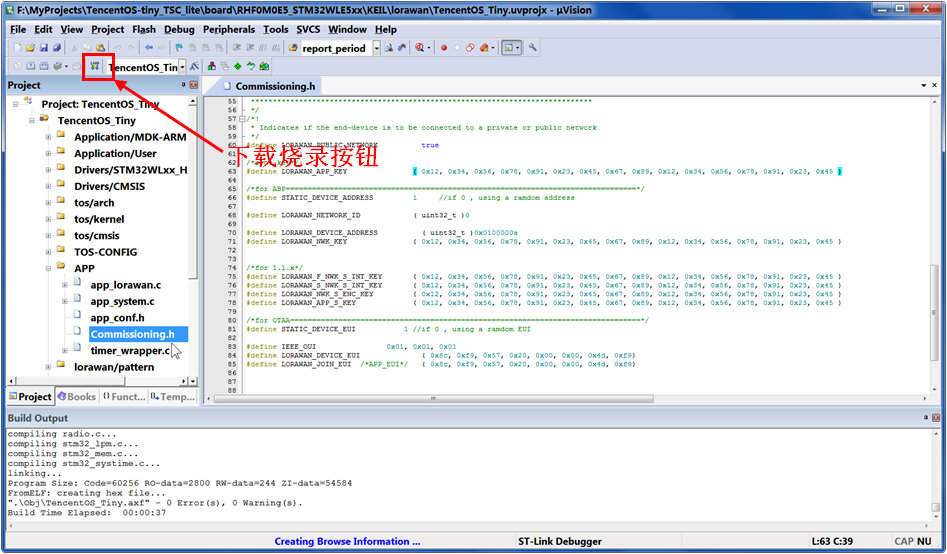This screenshot has height=554, width=947.
Task: Click Manage Run-Time Environment green diamond icon
Action: click(x=237, y=66)
